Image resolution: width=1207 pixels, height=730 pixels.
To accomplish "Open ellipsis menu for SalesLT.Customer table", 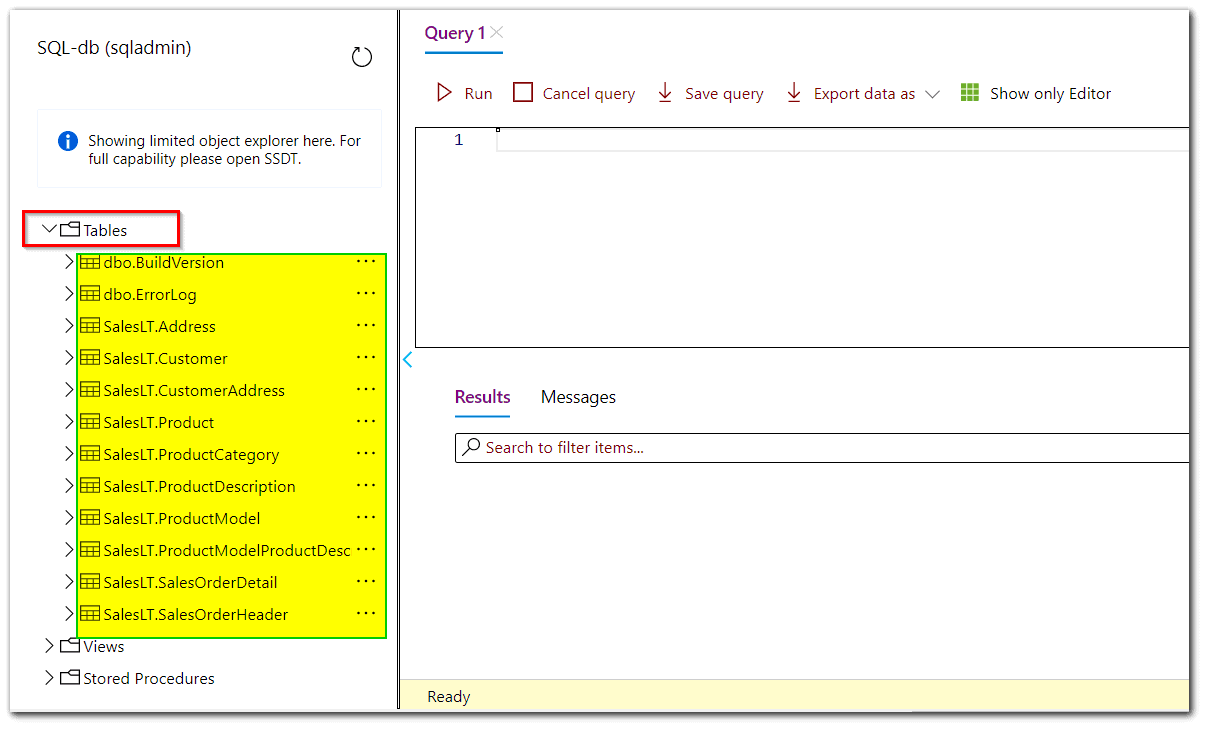I will pos(365,357).
